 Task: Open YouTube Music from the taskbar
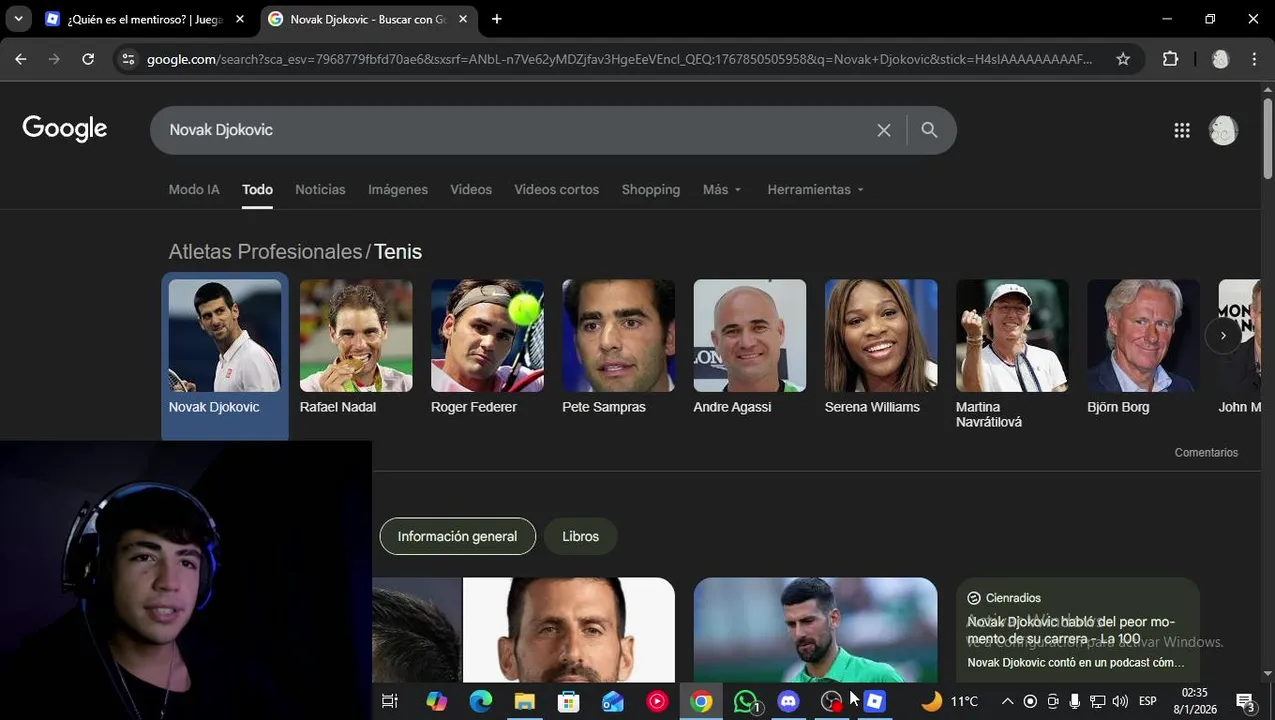[x=657, y=701]
